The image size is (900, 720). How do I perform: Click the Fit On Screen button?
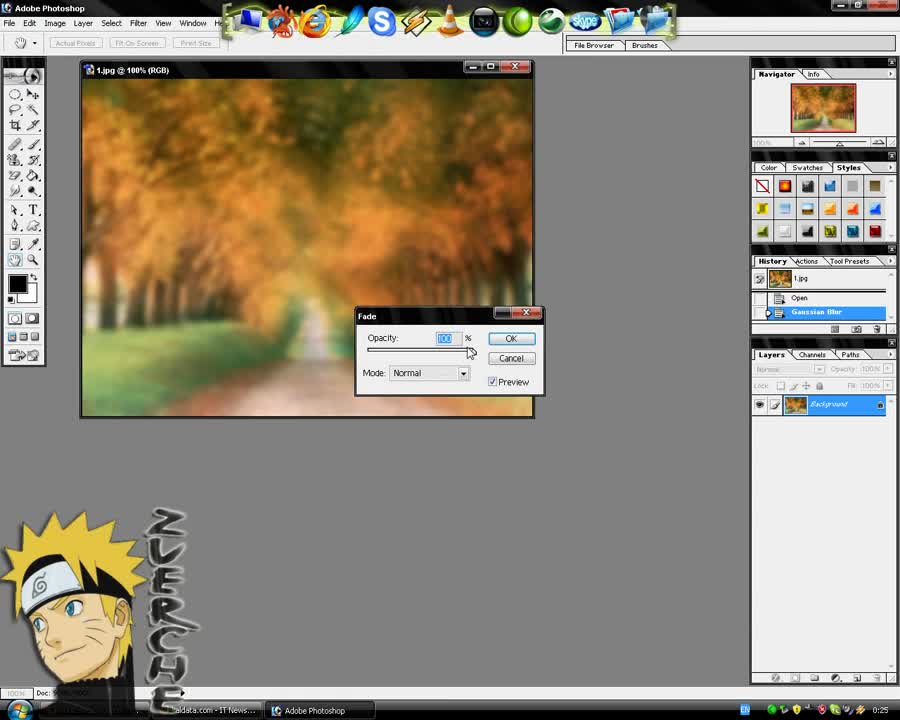137,43
